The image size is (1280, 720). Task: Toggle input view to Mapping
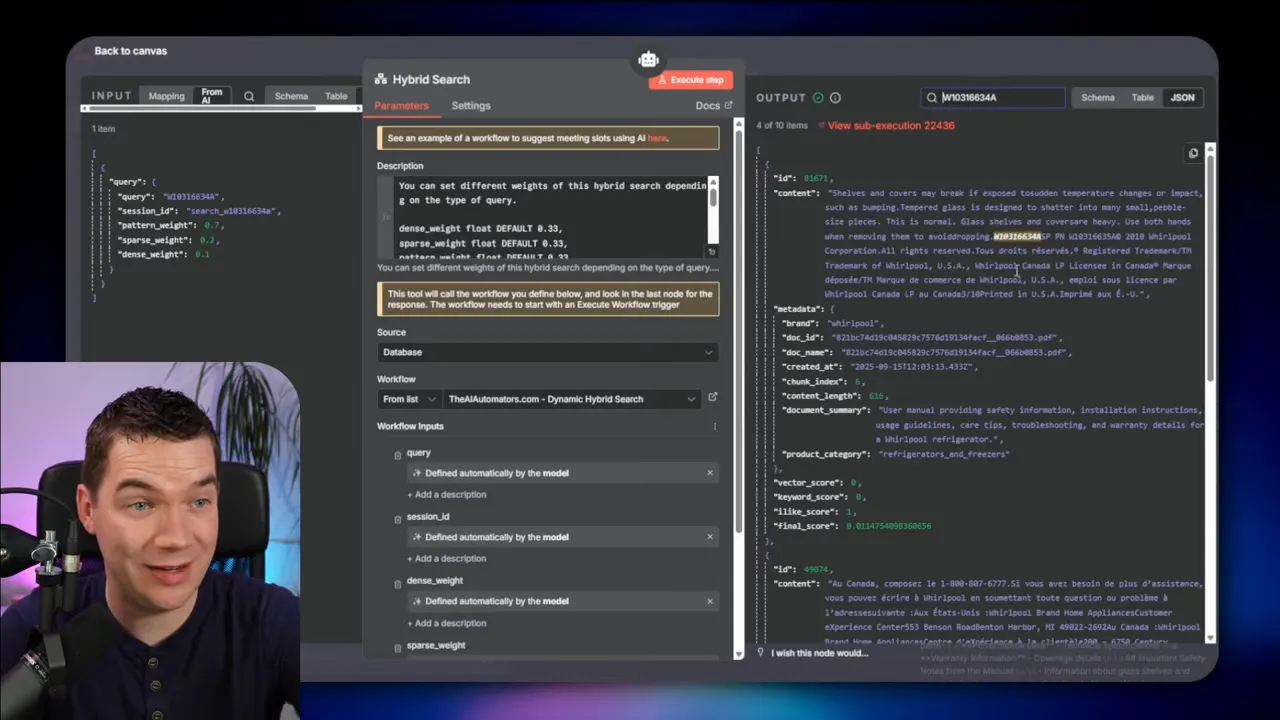click(x=166, y=97)
